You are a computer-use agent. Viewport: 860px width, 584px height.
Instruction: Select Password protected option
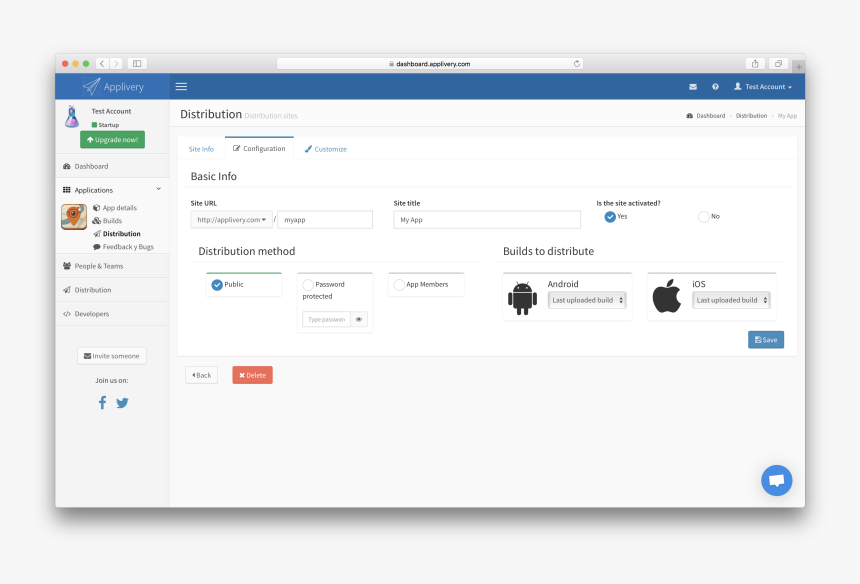pos(308,285)
